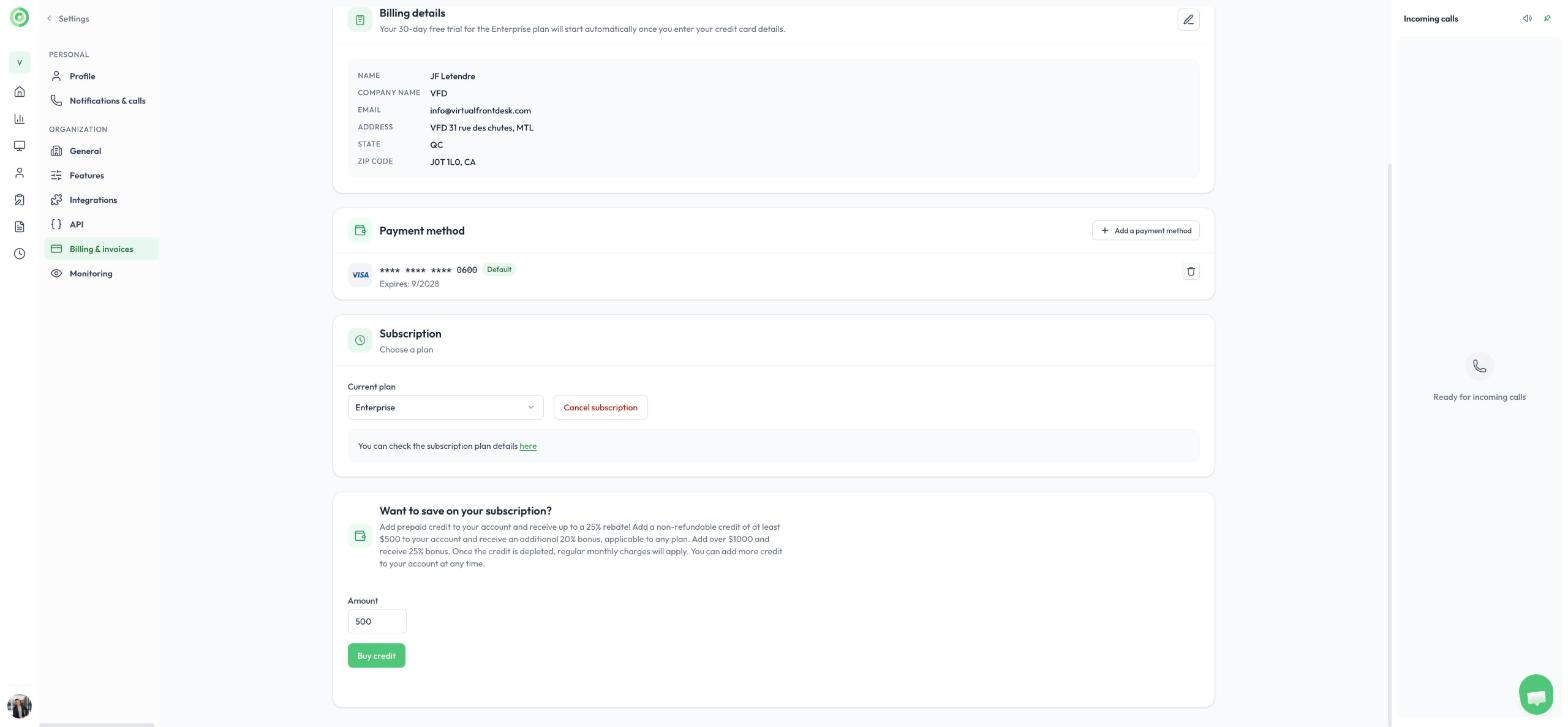Unpin the Incoming calls panel
1568x727 pixels.
[x=1547, y=19]
